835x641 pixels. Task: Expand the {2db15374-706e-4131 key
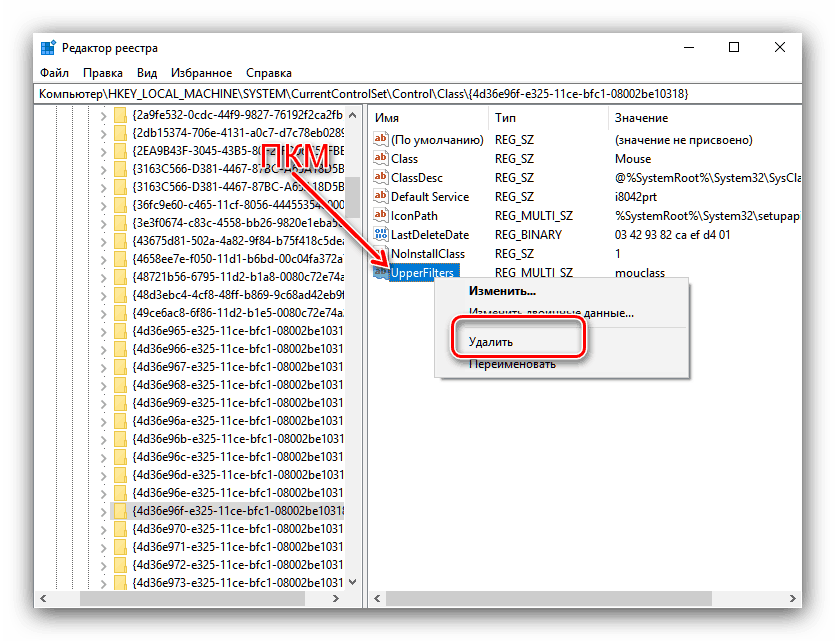tap(103, 134)
